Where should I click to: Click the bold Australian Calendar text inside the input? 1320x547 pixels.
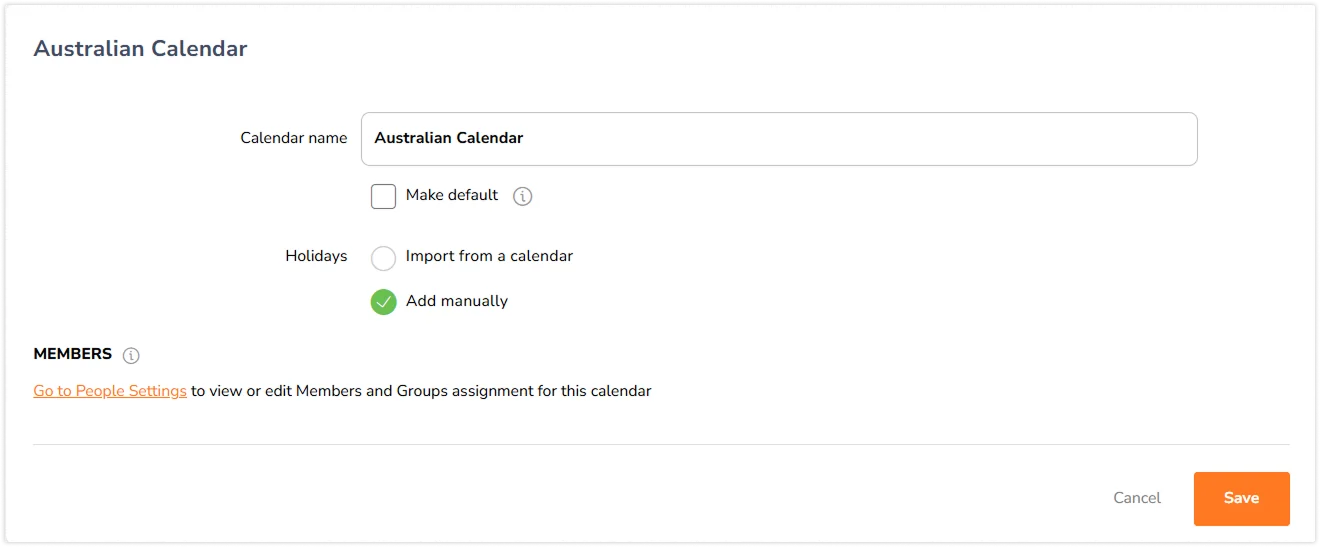[x=448, y=138]
